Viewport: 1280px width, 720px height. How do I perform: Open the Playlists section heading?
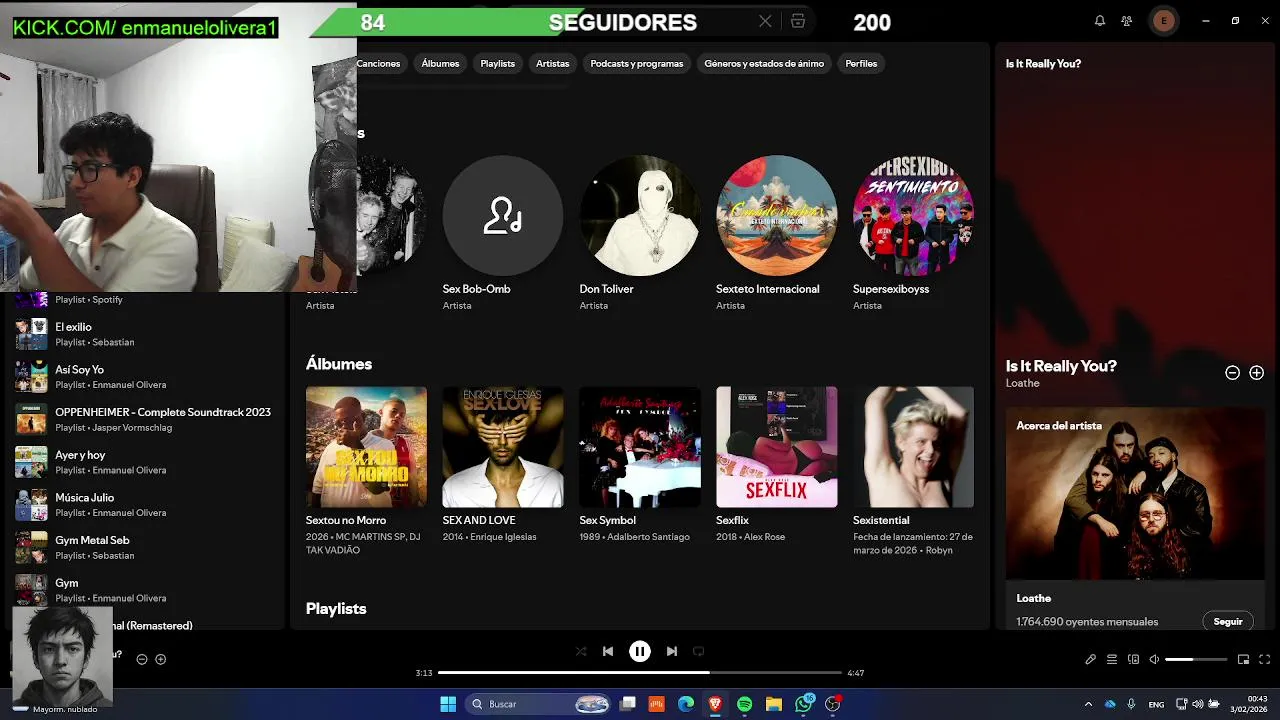click(x=336, y=608)
